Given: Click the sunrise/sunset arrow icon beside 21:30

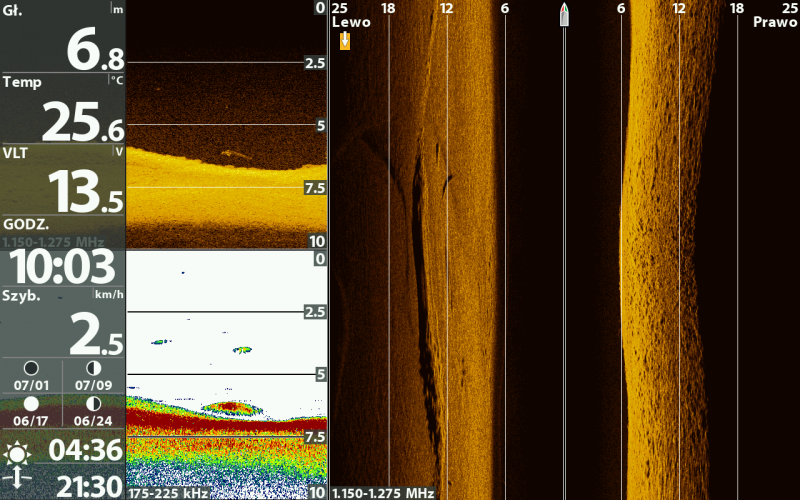Looking at the screenshot, I should 17,481.
